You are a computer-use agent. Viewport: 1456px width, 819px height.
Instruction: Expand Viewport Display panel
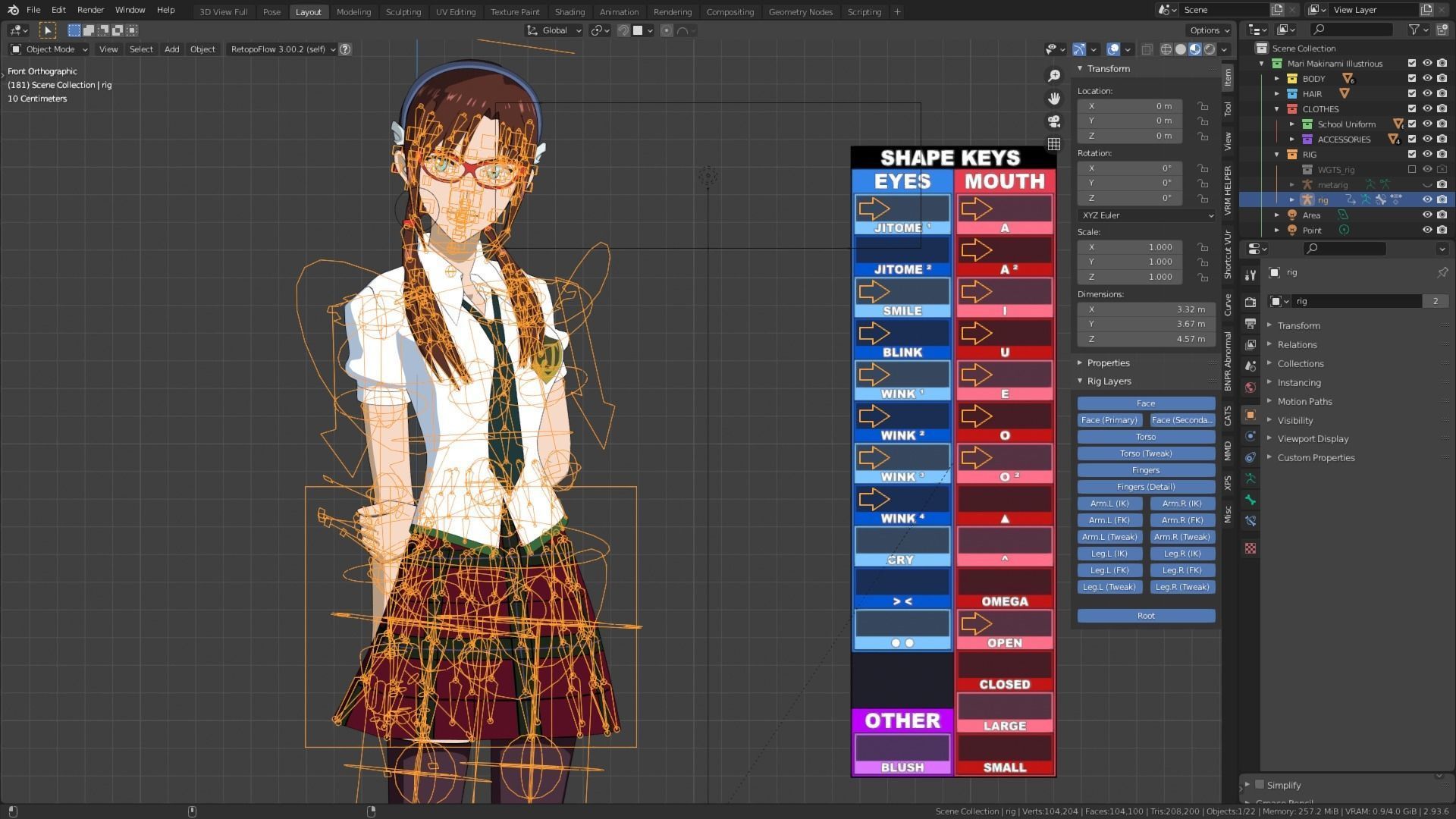[1313, 438]
